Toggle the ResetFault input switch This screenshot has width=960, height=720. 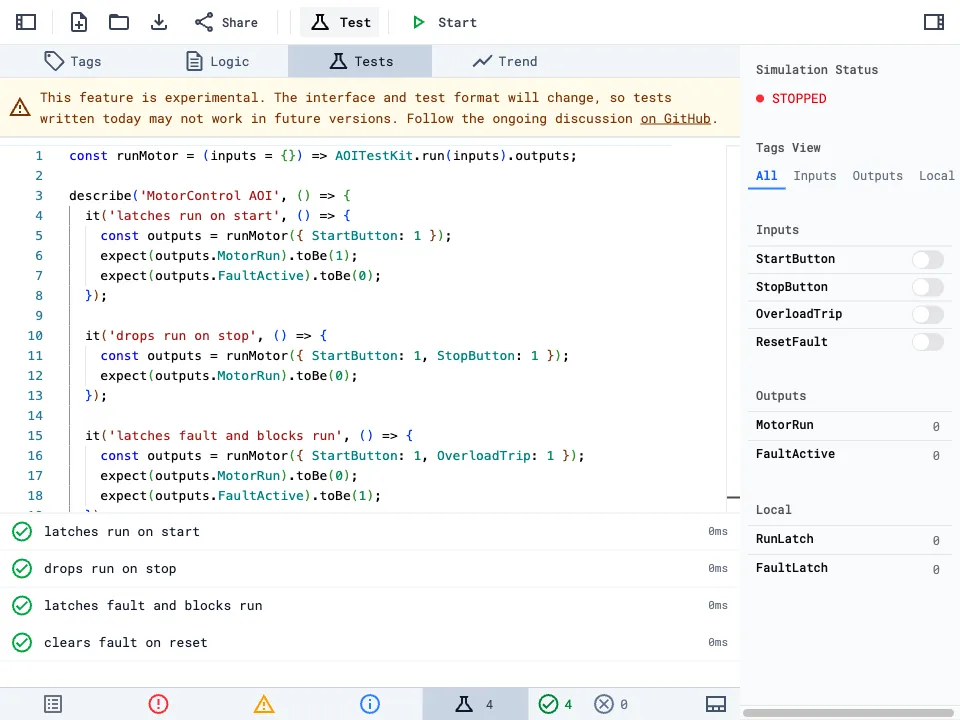(x=927, y=342)
